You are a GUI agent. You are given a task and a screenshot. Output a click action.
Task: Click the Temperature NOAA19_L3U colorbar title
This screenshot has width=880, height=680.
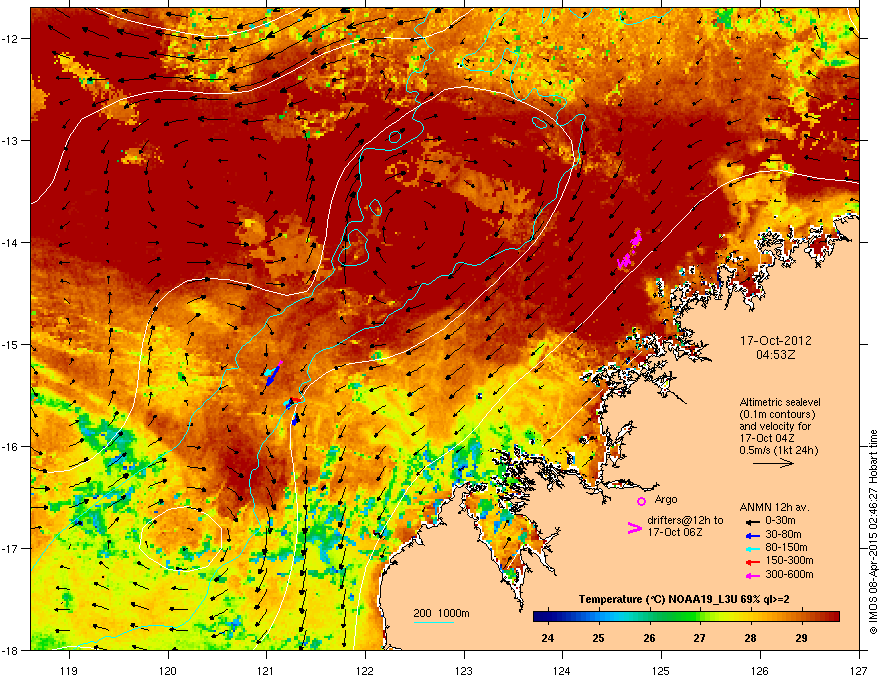pos(684,600)
